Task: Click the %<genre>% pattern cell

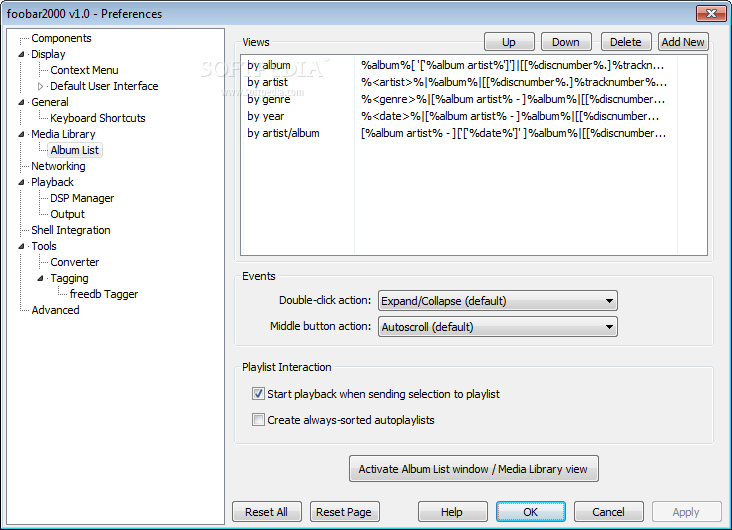Action: click(x=514, y=99)
